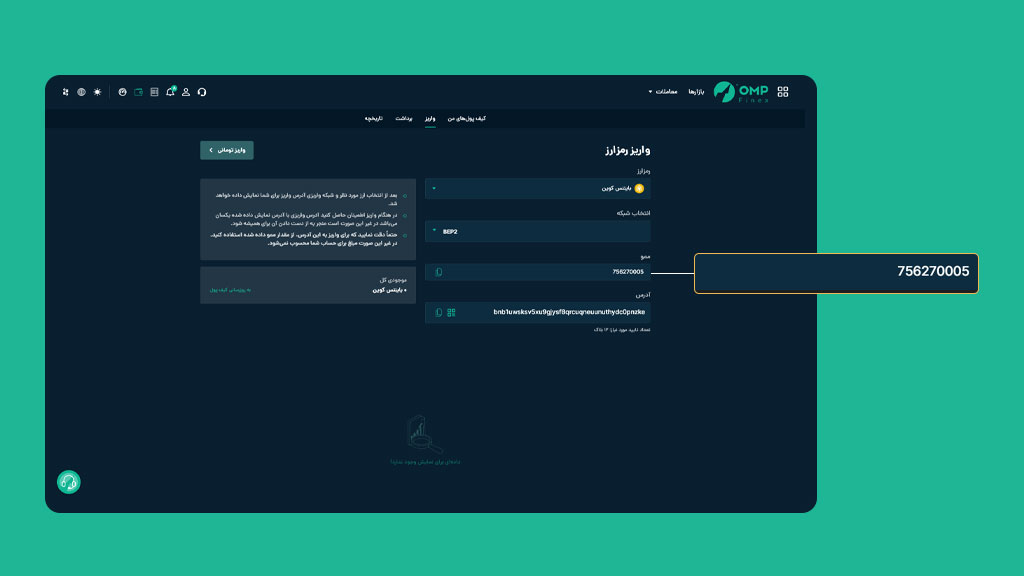Toggle light theme with sun icon
The image size is (1024, 576).
(97, 92)
